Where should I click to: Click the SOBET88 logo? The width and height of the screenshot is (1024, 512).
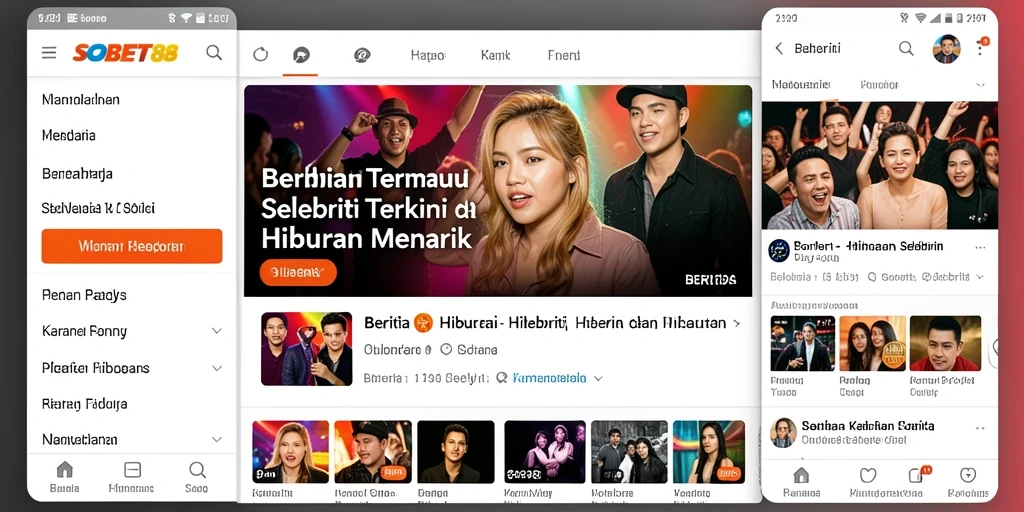125,53
